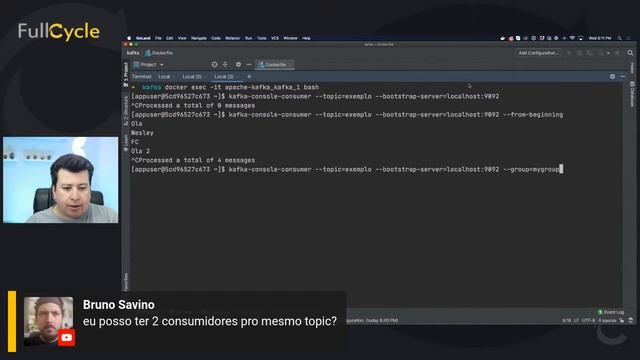Open the Refactor menu

click(x=233, y=38)
